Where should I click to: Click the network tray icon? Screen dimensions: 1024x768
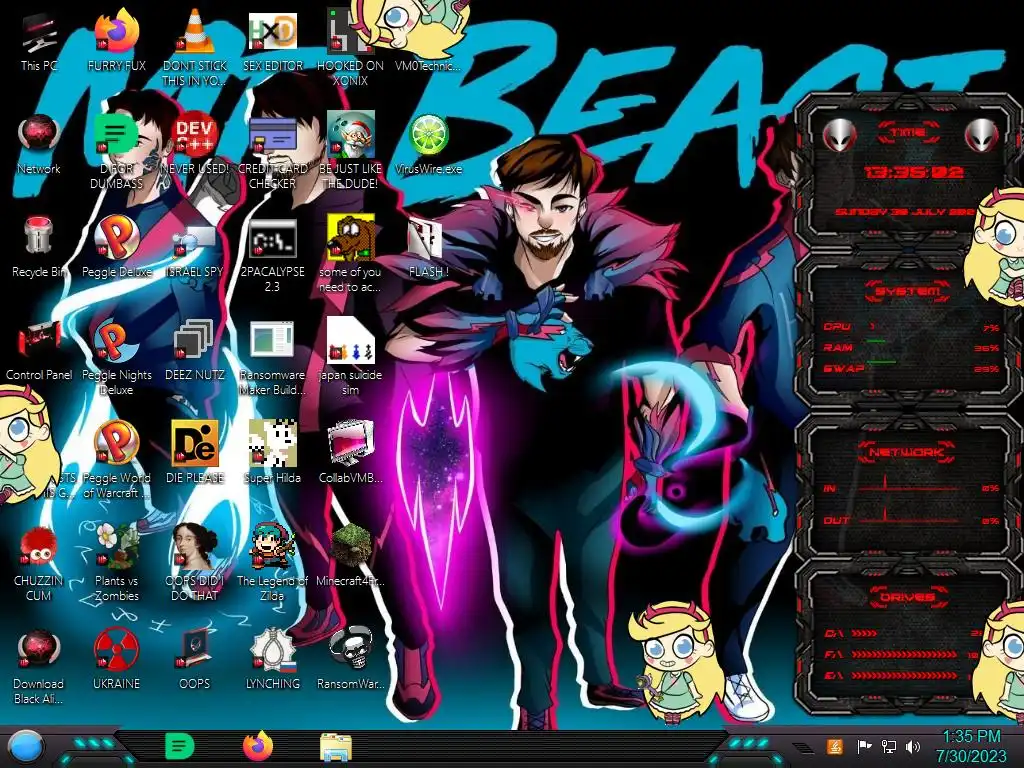888,746
